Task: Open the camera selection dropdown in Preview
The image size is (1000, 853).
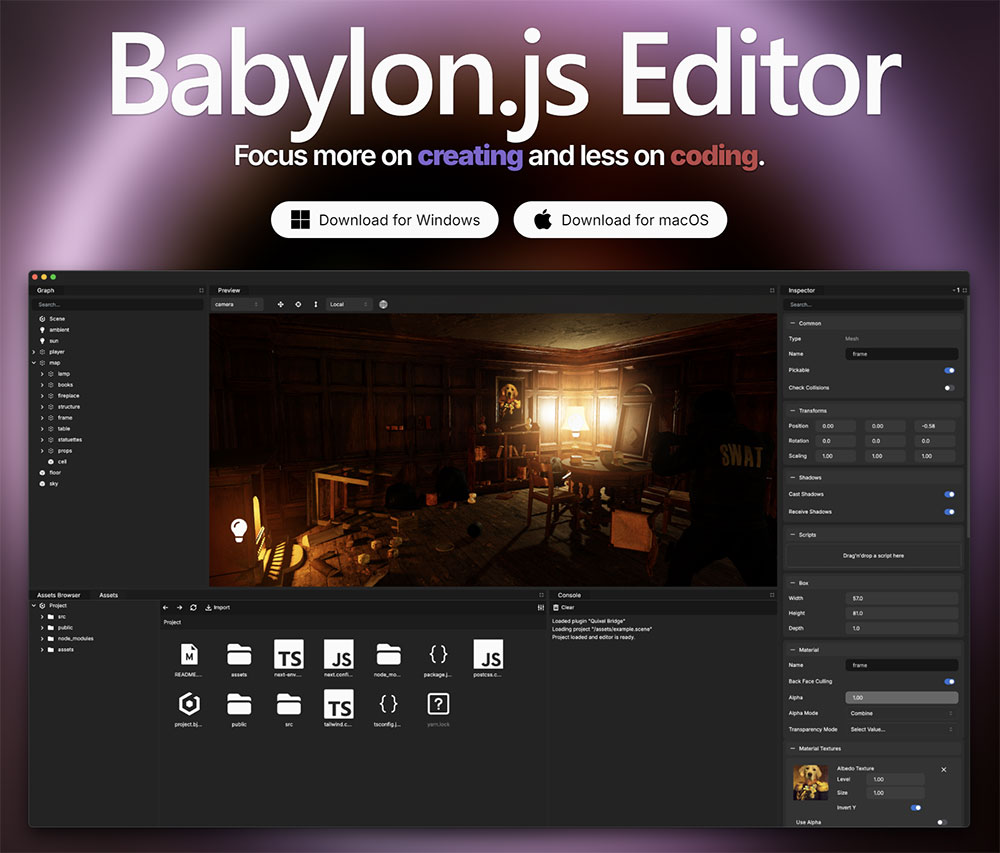Action: [x=238, y=304]
